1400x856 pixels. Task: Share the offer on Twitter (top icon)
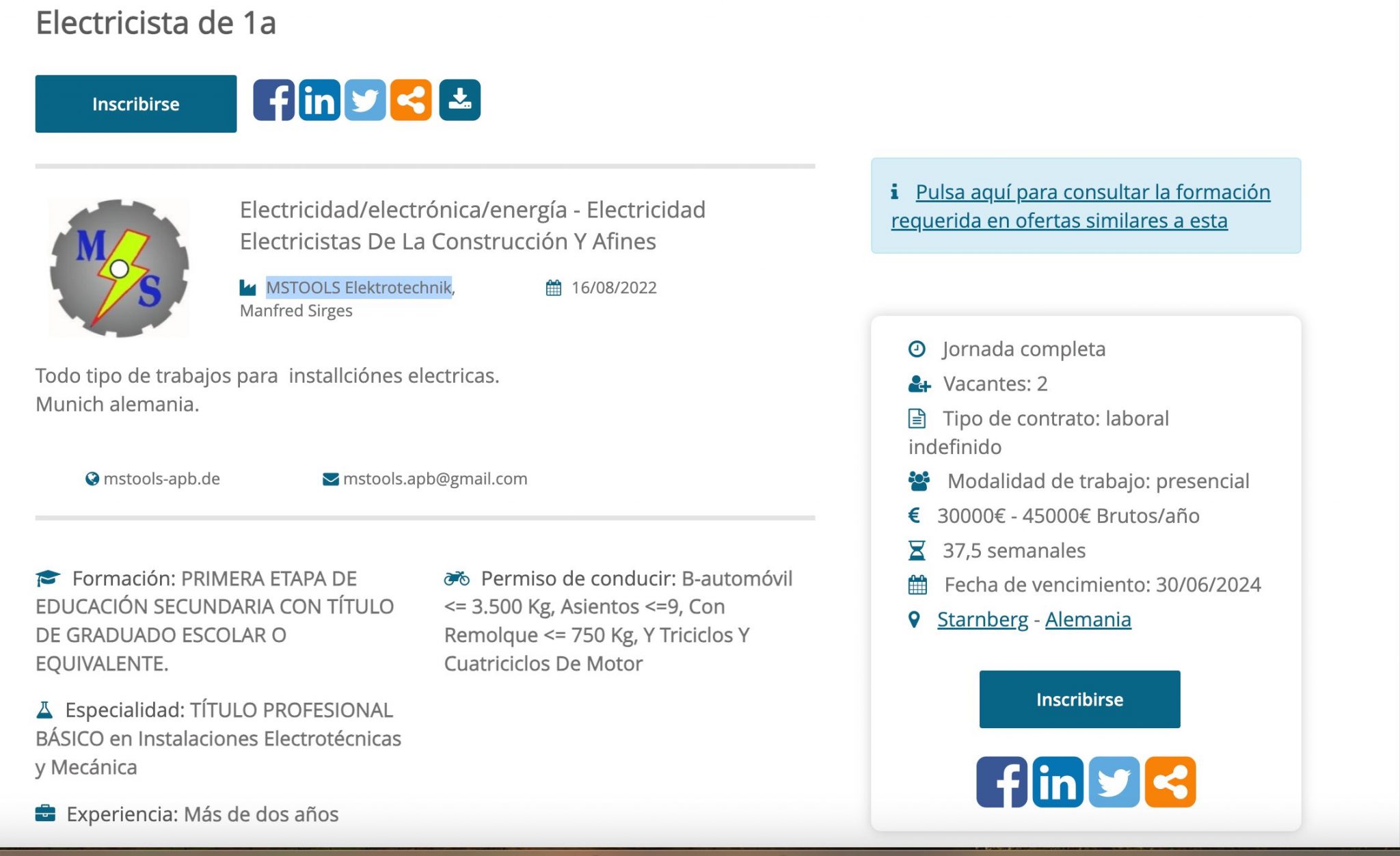(x=365, y=100)
